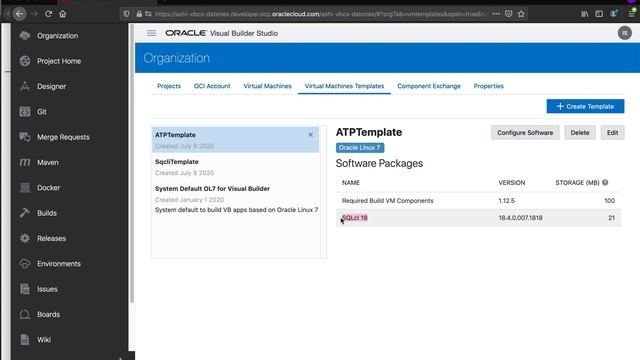
Task: Select Virtual Machines Templates tab
Action: tap(344, 86)
